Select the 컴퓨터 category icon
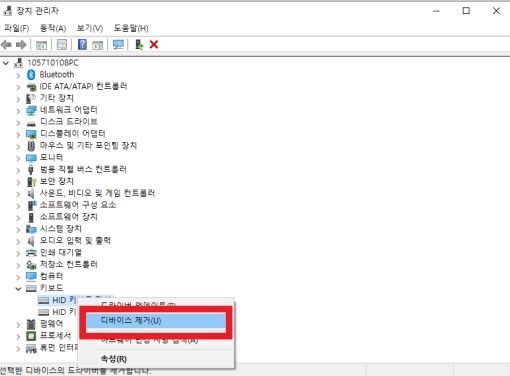This screenshot has width=510, height=376. click(x=31, y=276)
